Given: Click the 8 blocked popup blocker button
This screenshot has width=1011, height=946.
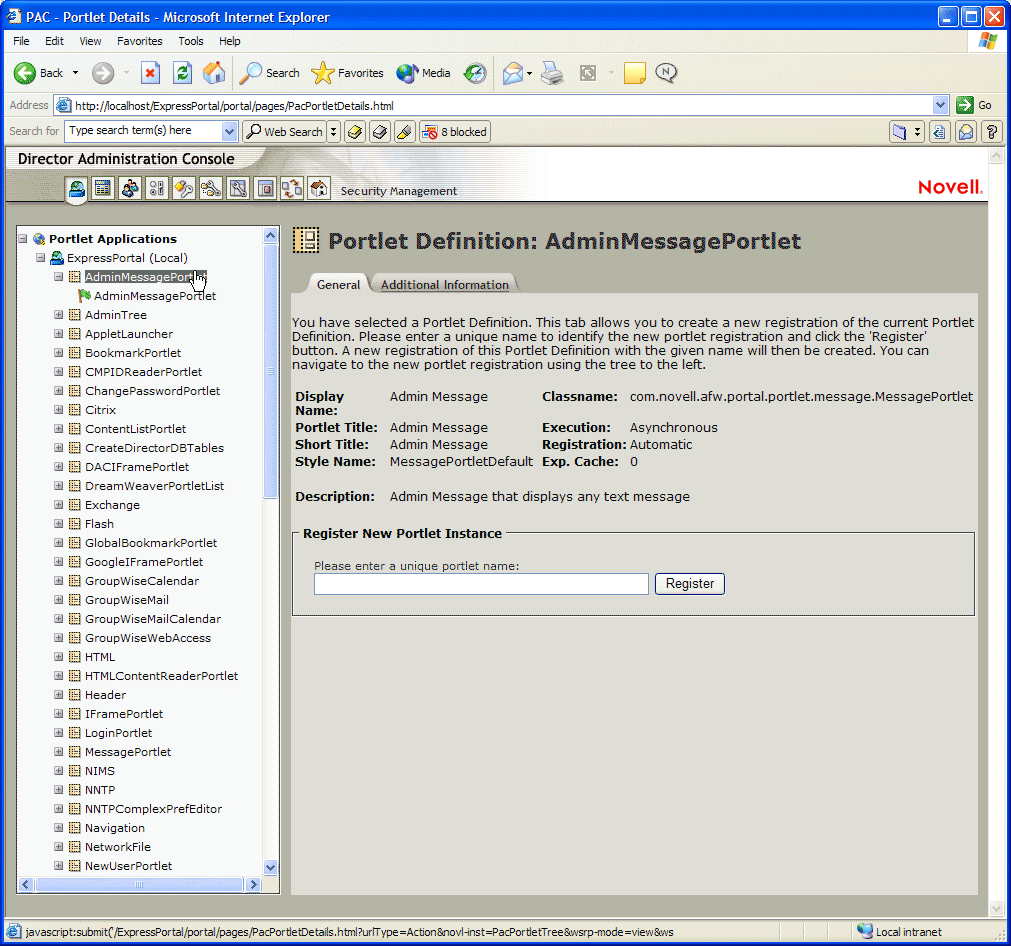Looking at the screenshot, I should tap(455, 132).
